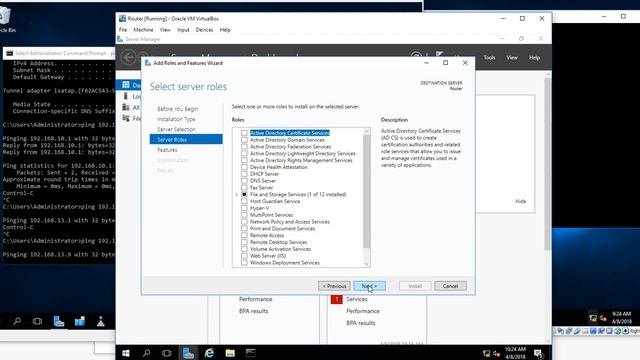Click network tray icon in right background VM
The width and height of the screenshot is (640, 360).
pyautogui.click(x=593, y=318)
